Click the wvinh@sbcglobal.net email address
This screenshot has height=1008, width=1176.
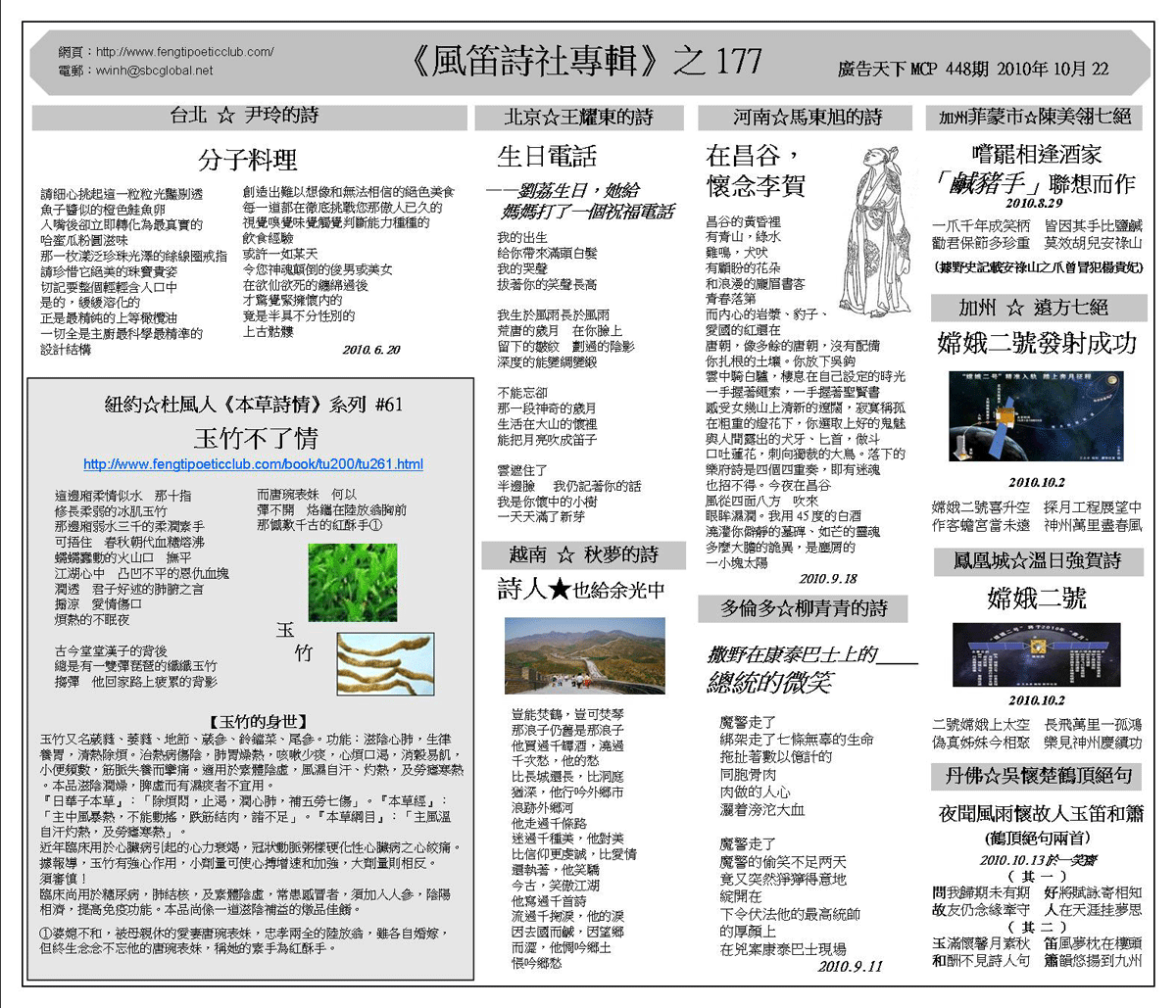click(154, 71)
